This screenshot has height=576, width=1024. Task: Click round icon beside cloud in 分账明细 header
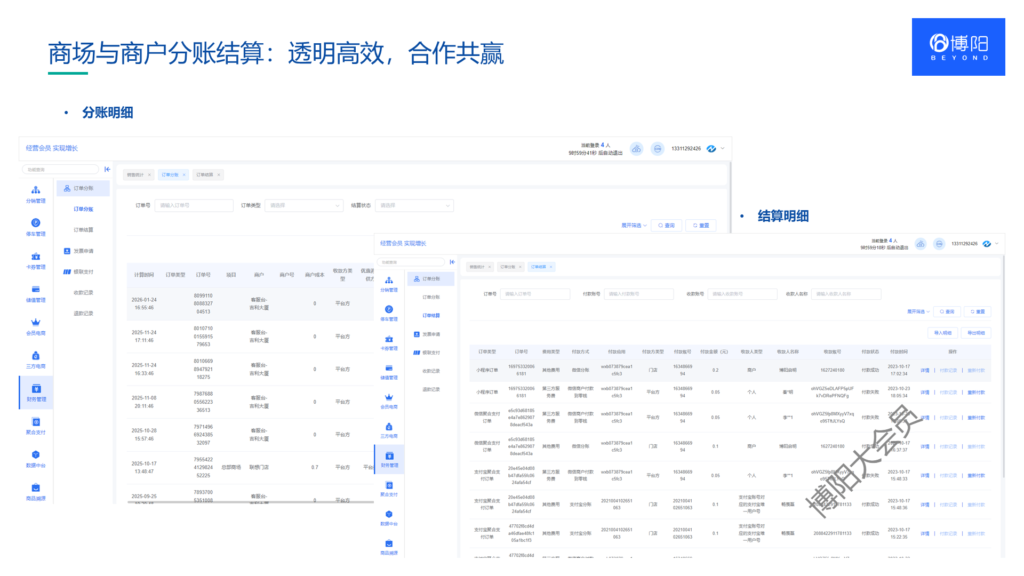point(658,149)
